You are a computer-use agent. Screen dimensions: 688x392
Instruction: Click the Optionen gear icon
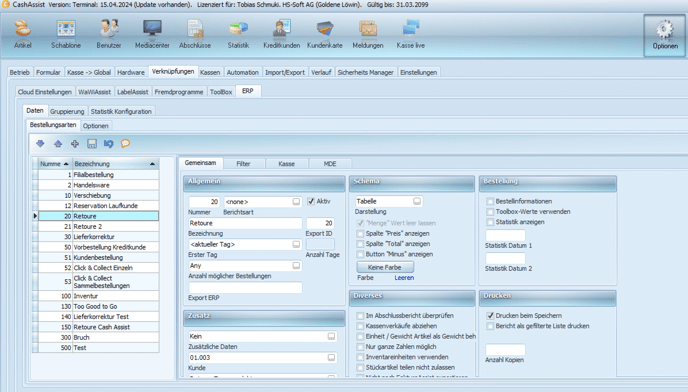pyautogui.click(x=665, y=30)
